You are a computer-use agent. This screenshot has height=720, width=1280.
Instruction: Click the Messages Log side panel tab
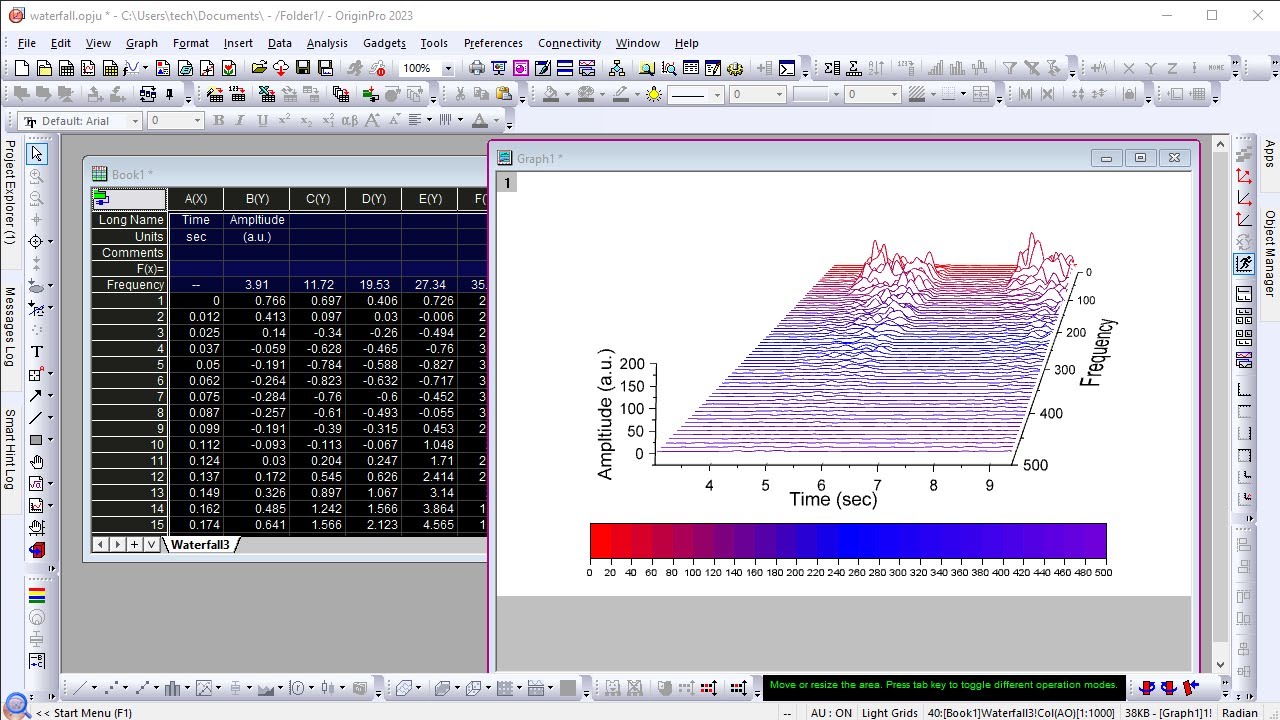point(9,327)
